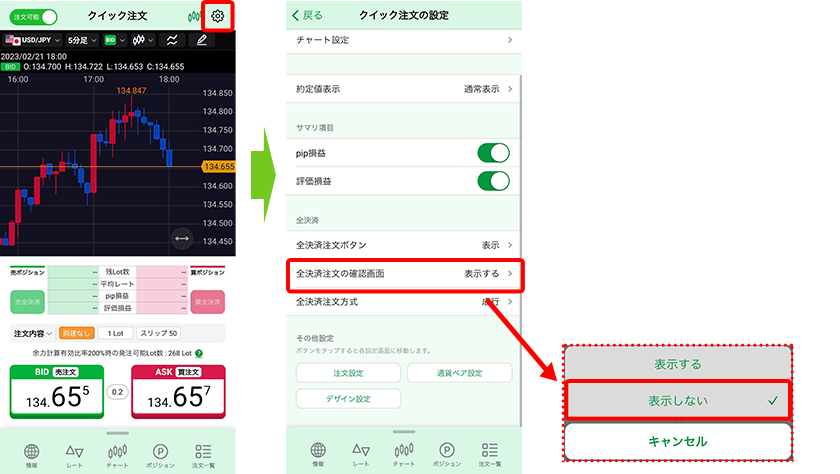The width and height of the screenshot is (840, 474).
Task: Tap the 1 Lot quantity field
Action: (116, 333)
